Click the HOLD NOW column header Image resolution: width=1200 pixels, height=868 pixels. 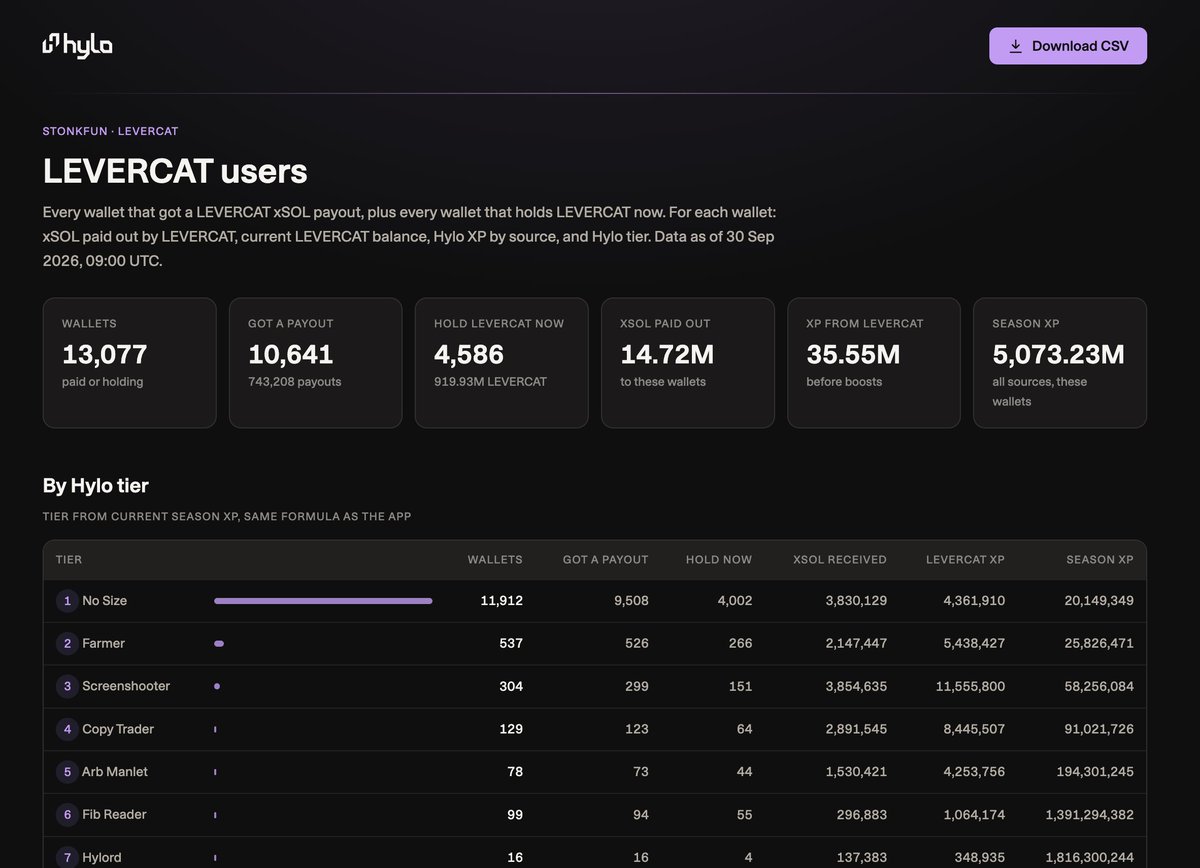click(719, 560)
